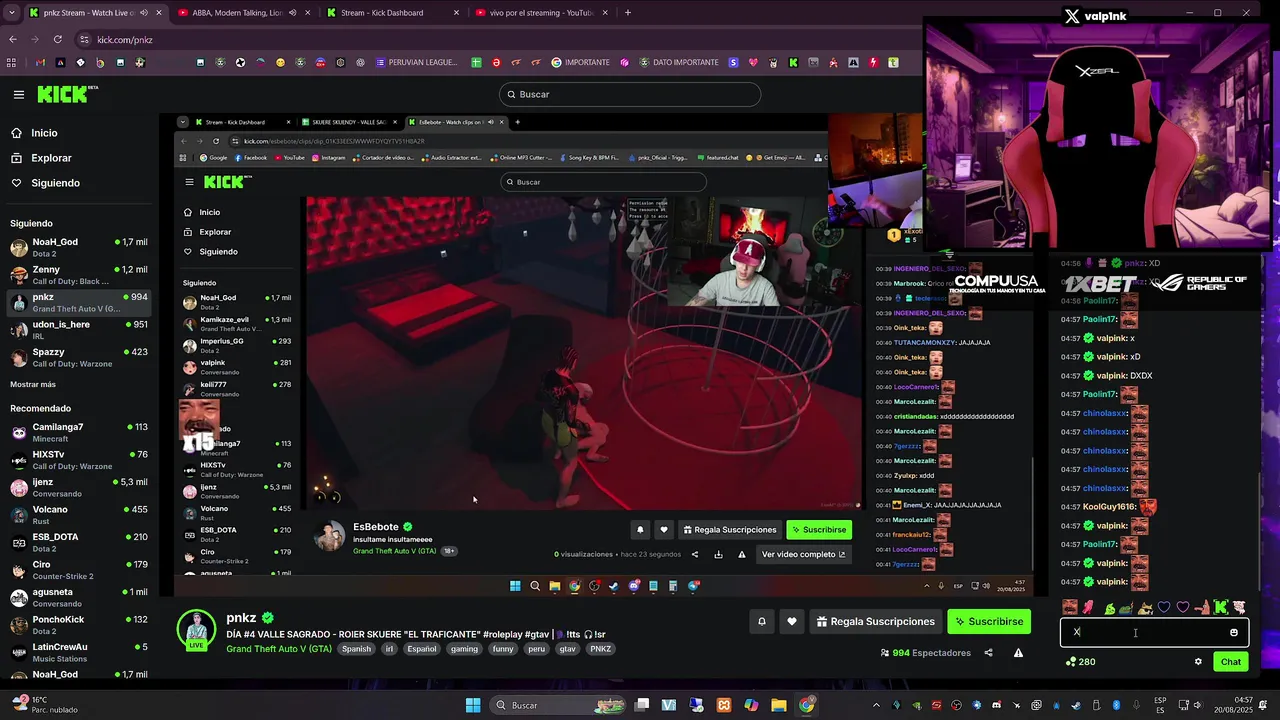Select the PNKZ stream tag
The image size is (1280, 720).
(600, 649)
